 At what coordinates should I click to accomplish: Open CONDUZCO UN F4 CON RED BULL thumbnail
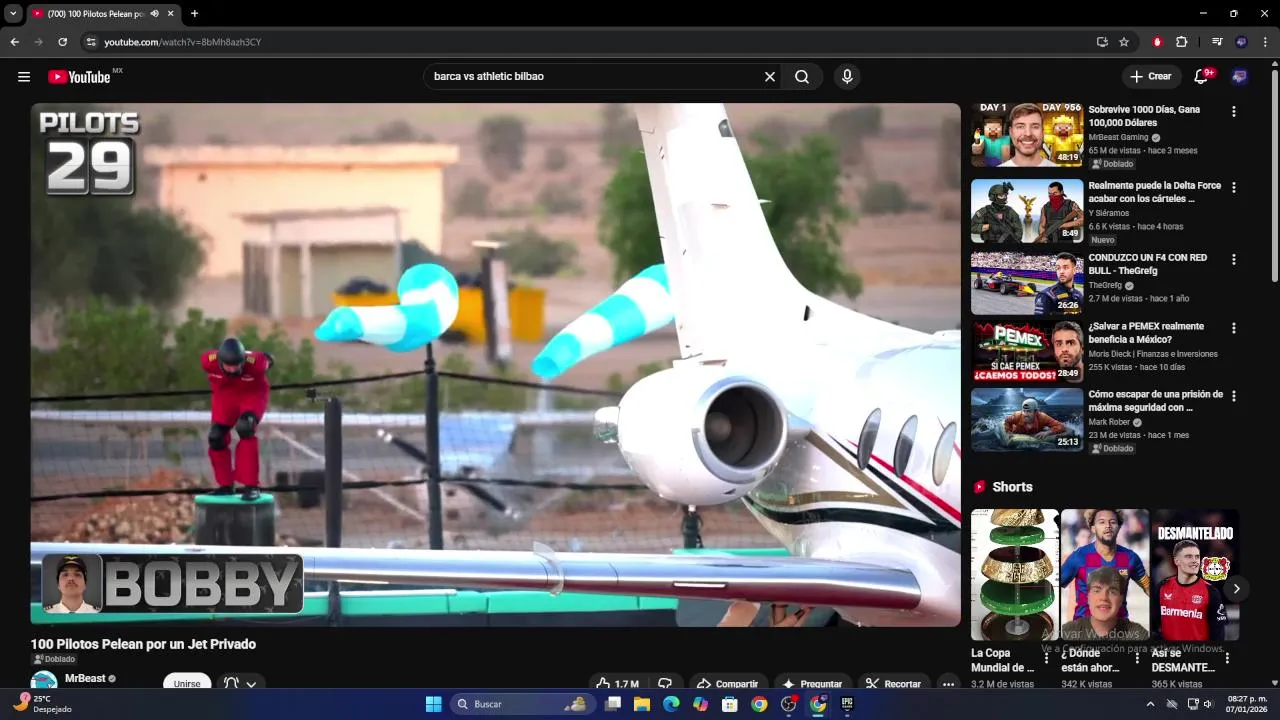pyautogui.click(x=1027, y=283)
